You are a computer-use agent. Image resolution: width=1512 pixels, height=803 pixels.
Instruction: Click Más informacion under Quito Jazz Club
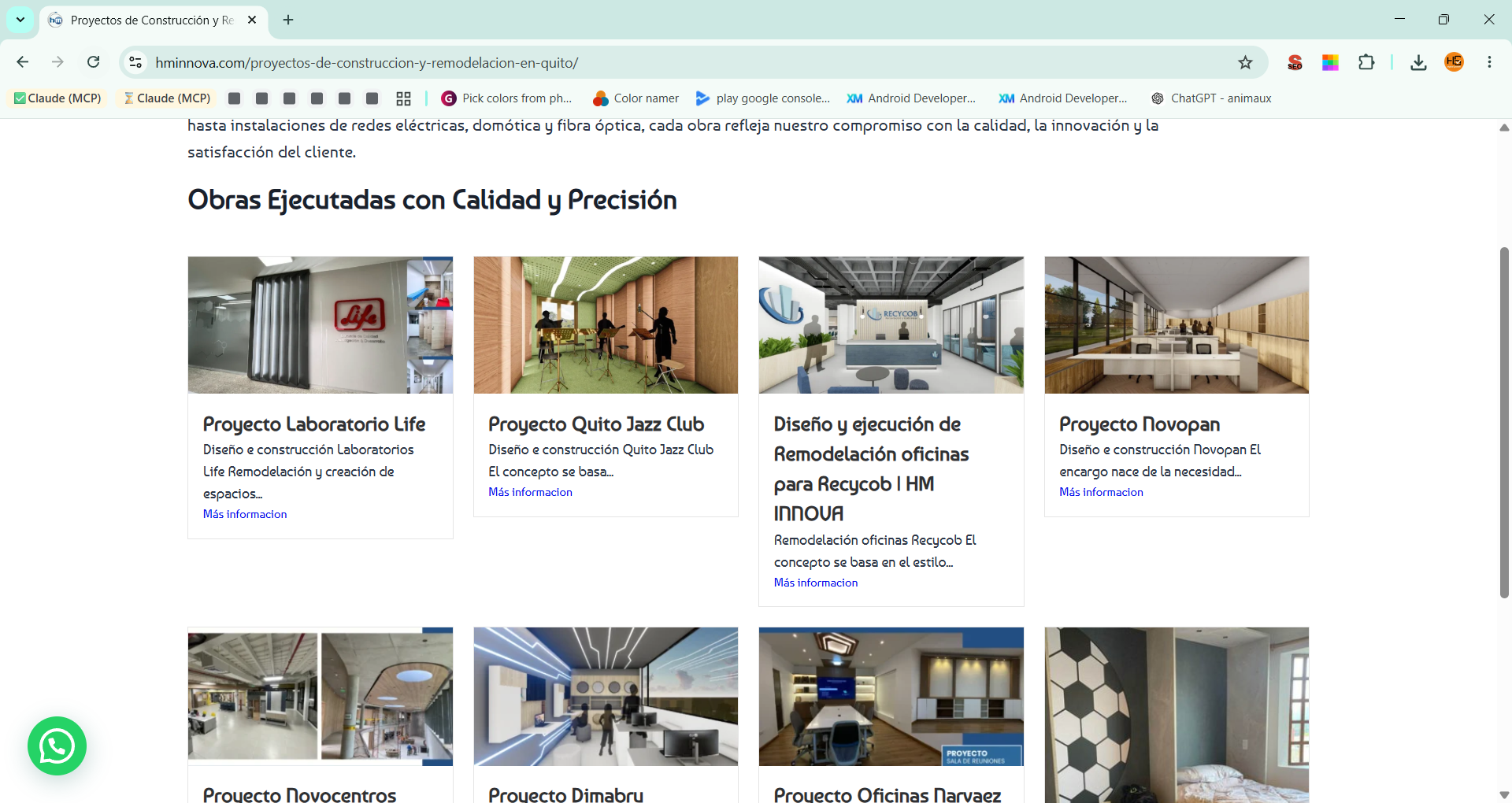[x=530, y=492]
